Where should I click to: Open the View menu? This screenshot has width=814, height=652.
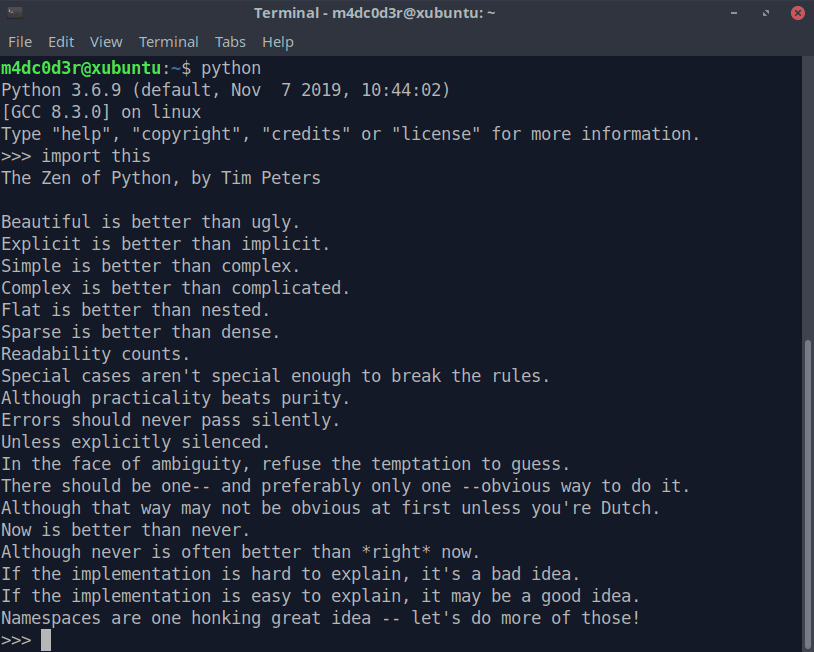pos(106,42)
